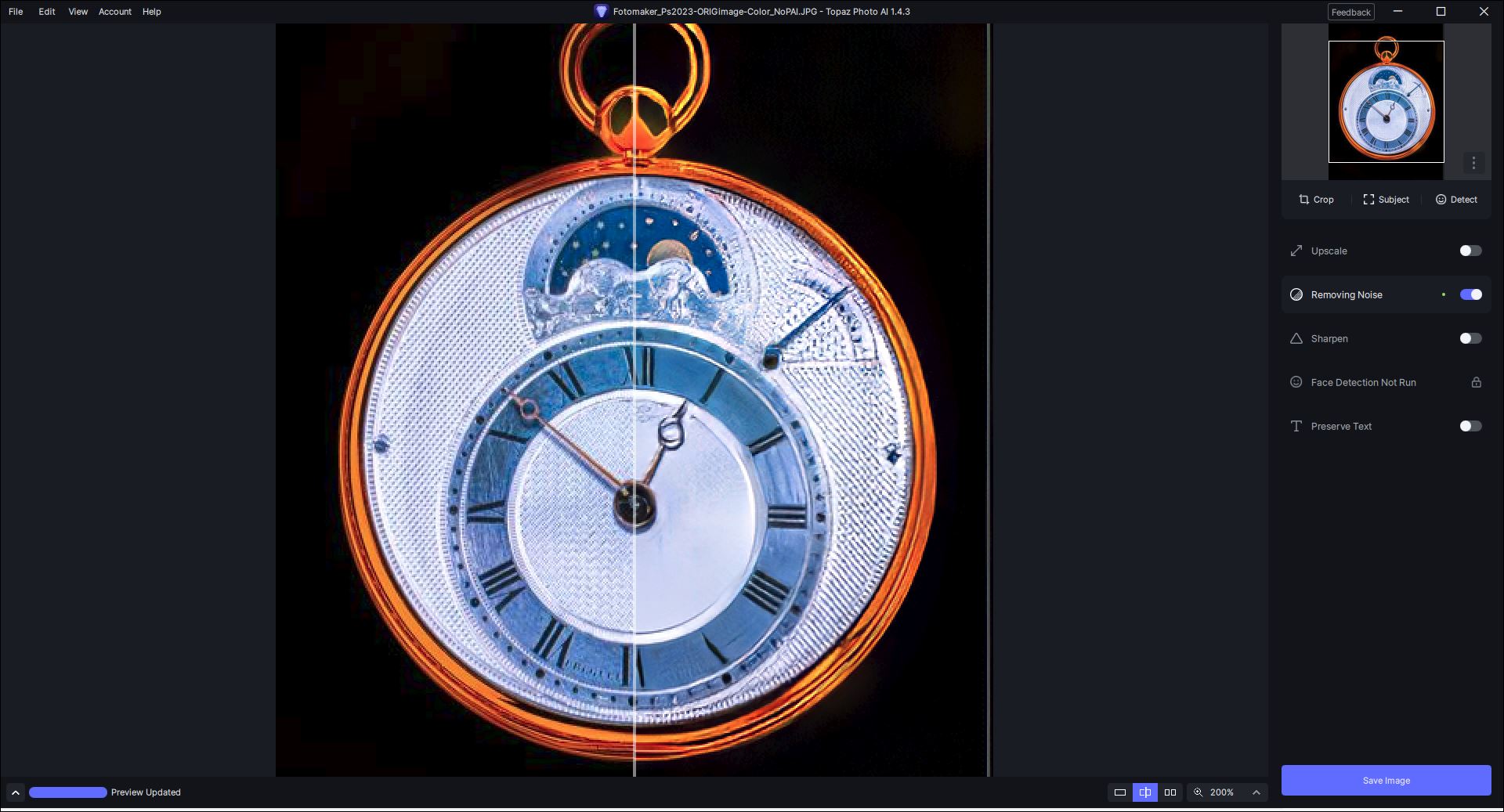Click the Feedback button
Image resolution: width=1504 pixels, height=812 pixels.
pyautogui.click(x=1350, y=12)
